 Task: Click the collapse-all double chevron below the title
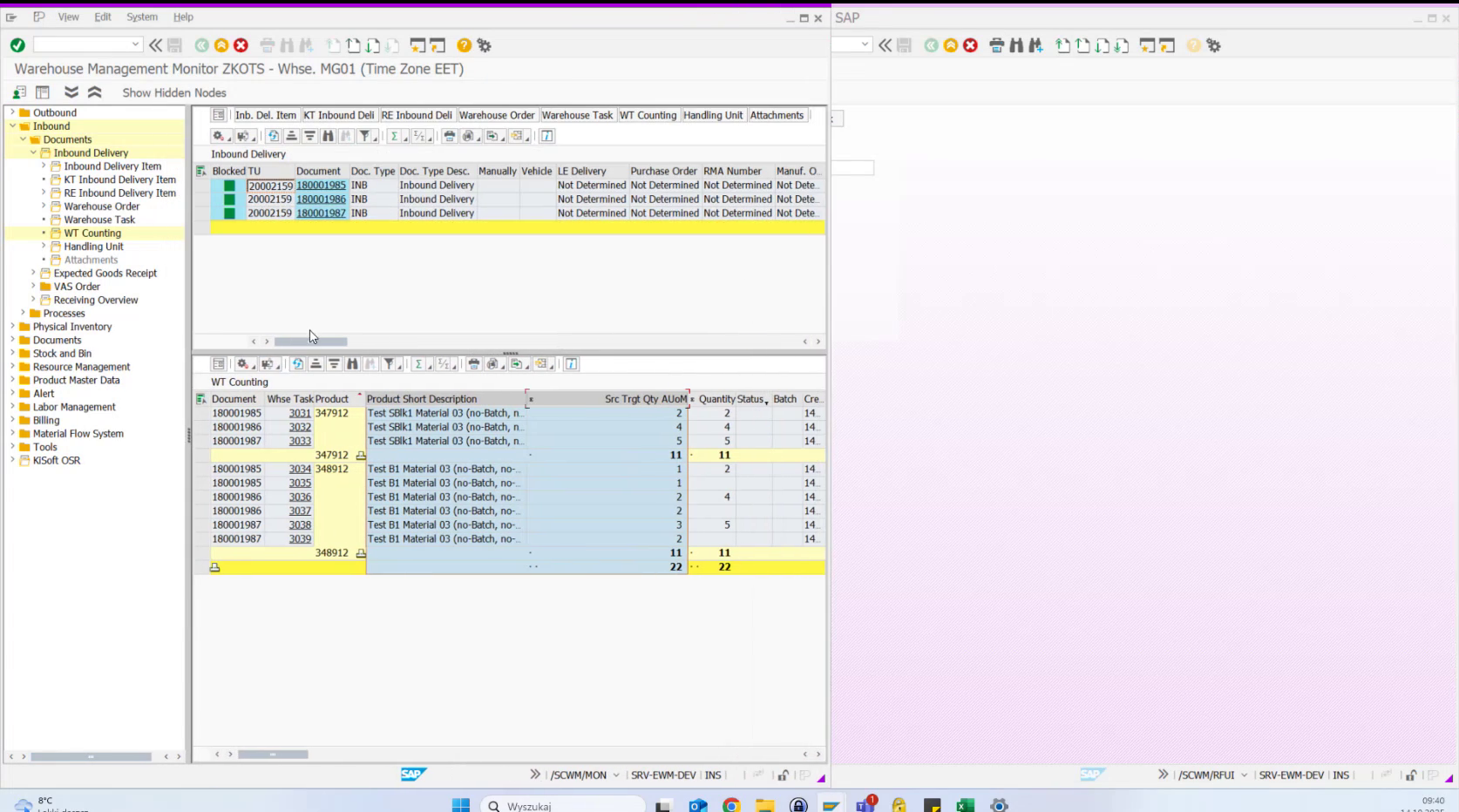tap(95, 91)
